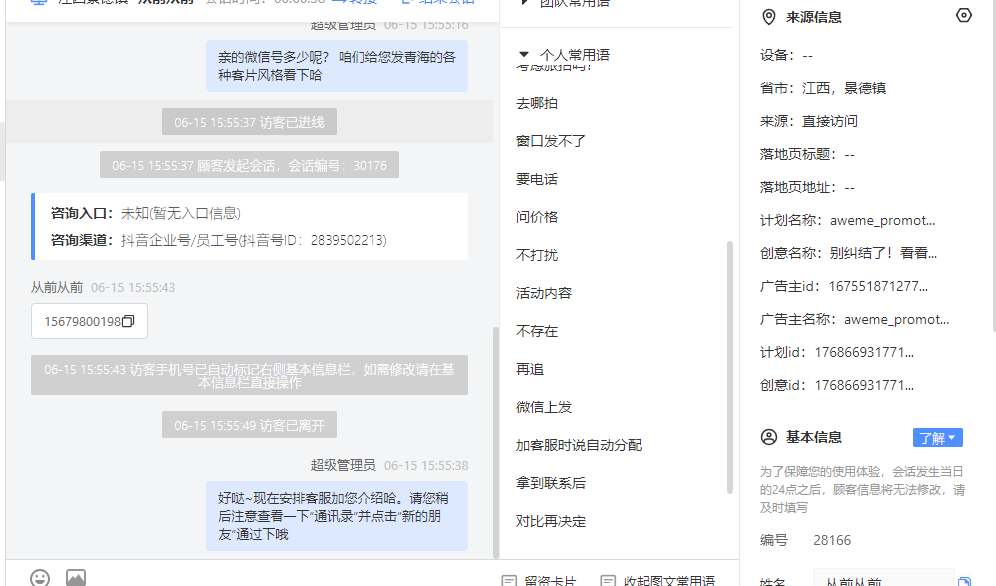Select the quick phrase 要电话
The height and width of the screenshot is (586, 996).
coord(537,179)
